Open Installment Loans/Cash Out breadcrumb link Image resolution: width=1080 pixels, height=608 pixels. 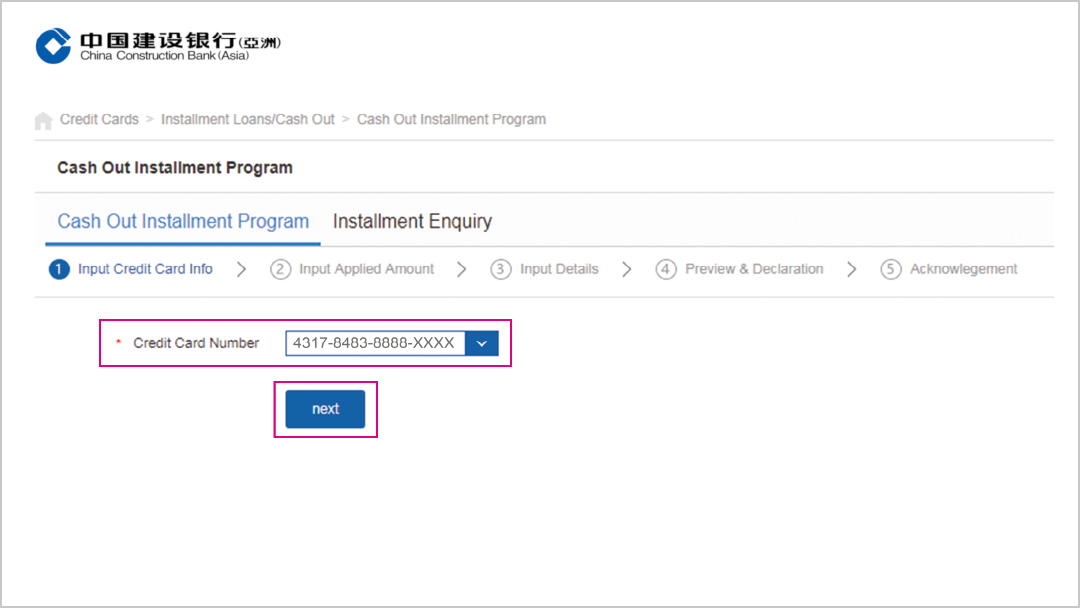pos(247,119)
